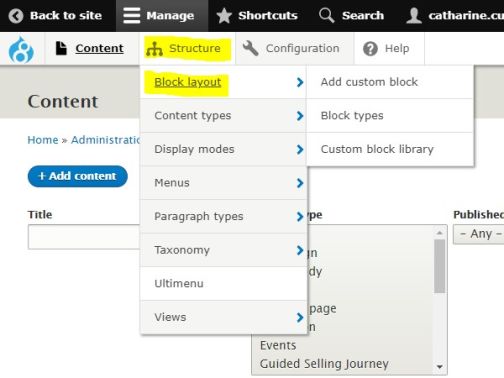Select Guided Selling Journey in type list

324,364
